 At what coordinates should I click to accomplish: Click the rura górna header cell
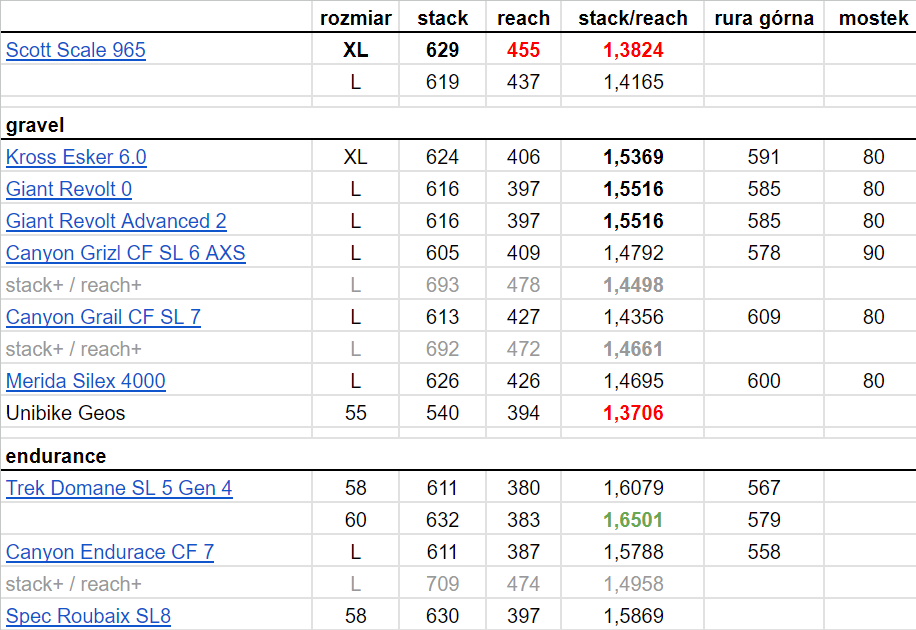[764, 18]
